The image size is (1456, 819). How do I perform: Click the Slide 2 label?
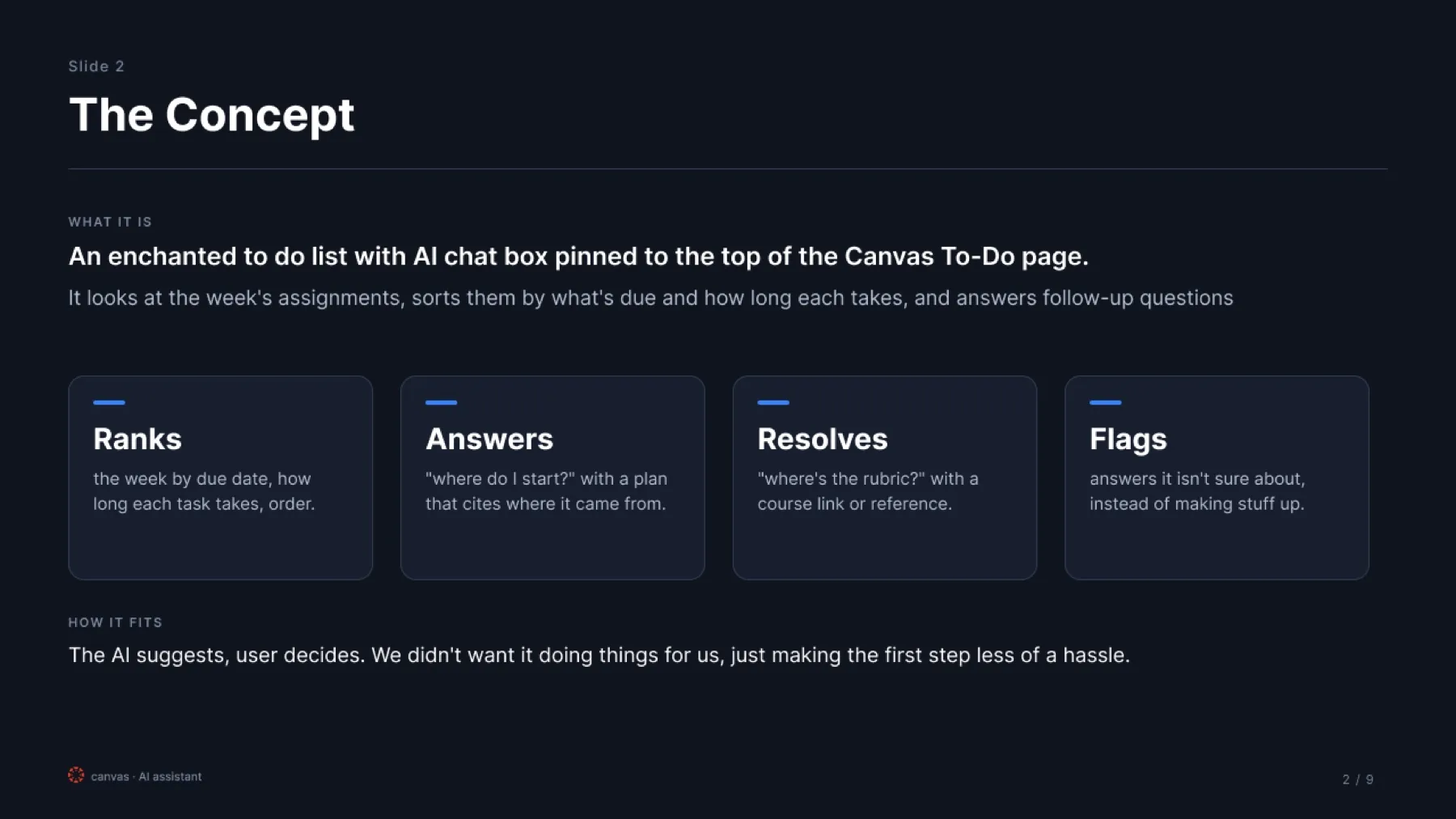tap(96, 66)
